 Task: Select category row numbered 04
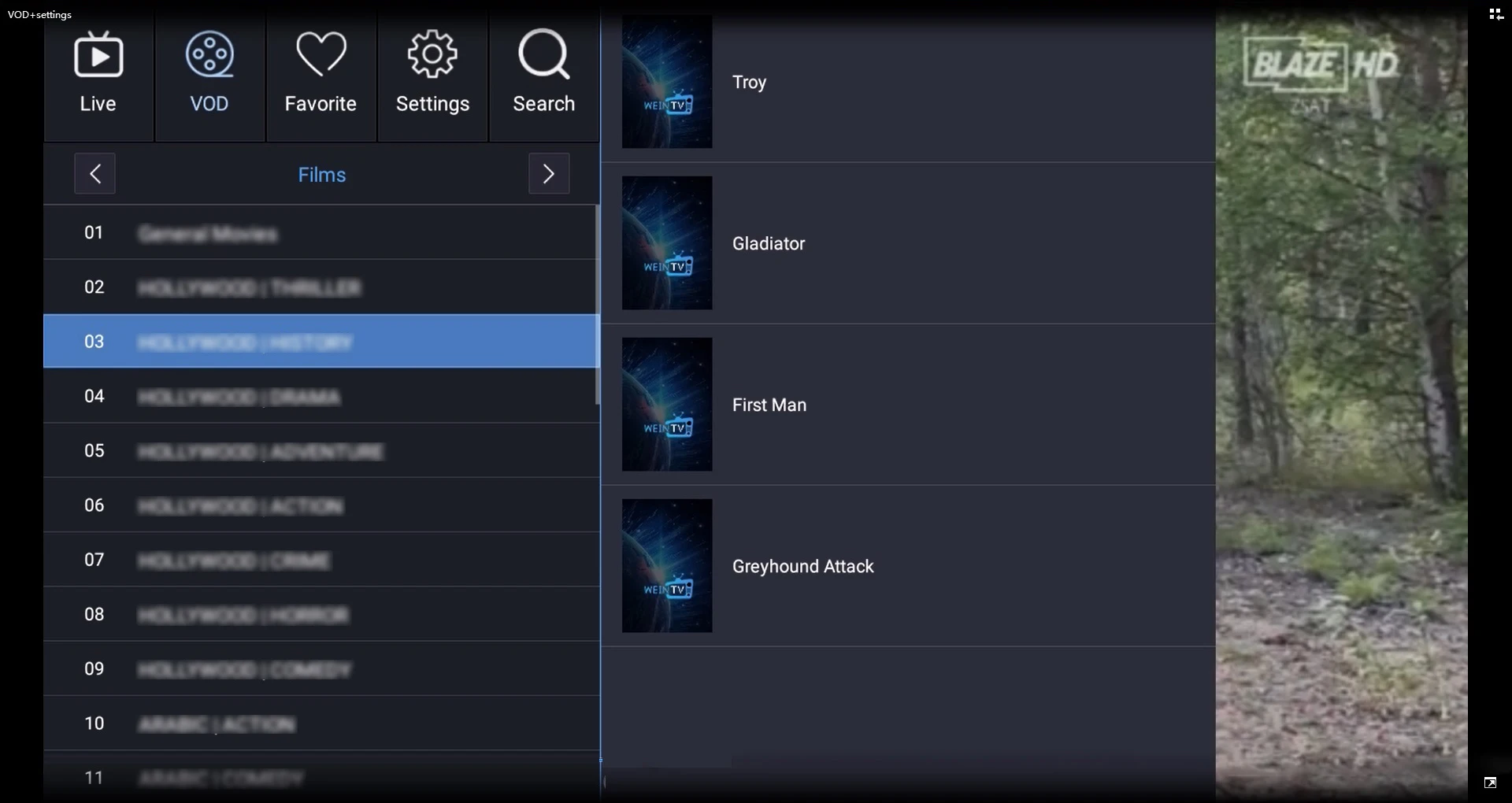(x=320, y=396)
